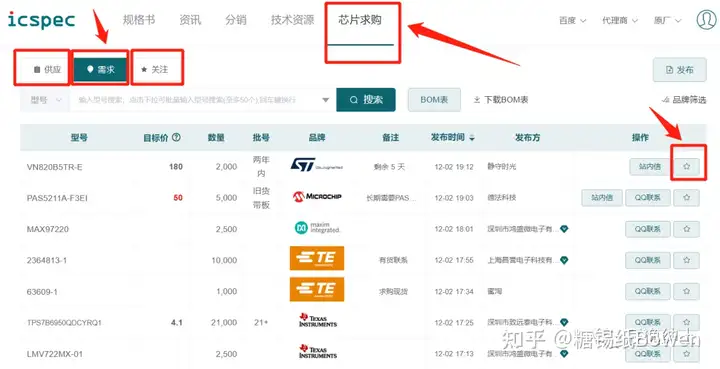The image size is (720, 369).
Task: Expand the search box batch-input arrow
Action: [x=326, y=100]
